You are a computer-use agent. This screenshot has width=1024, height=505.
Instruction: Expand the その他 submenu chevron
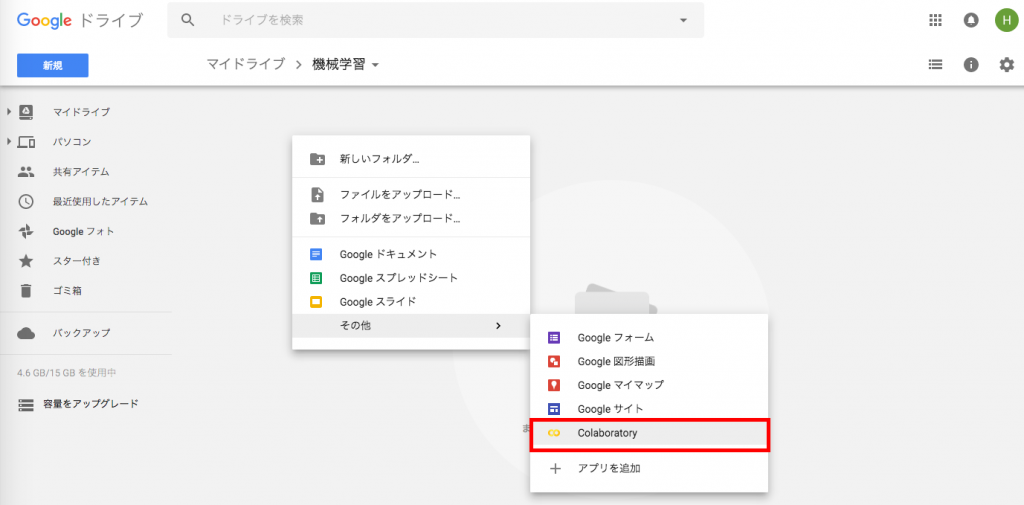498,325
